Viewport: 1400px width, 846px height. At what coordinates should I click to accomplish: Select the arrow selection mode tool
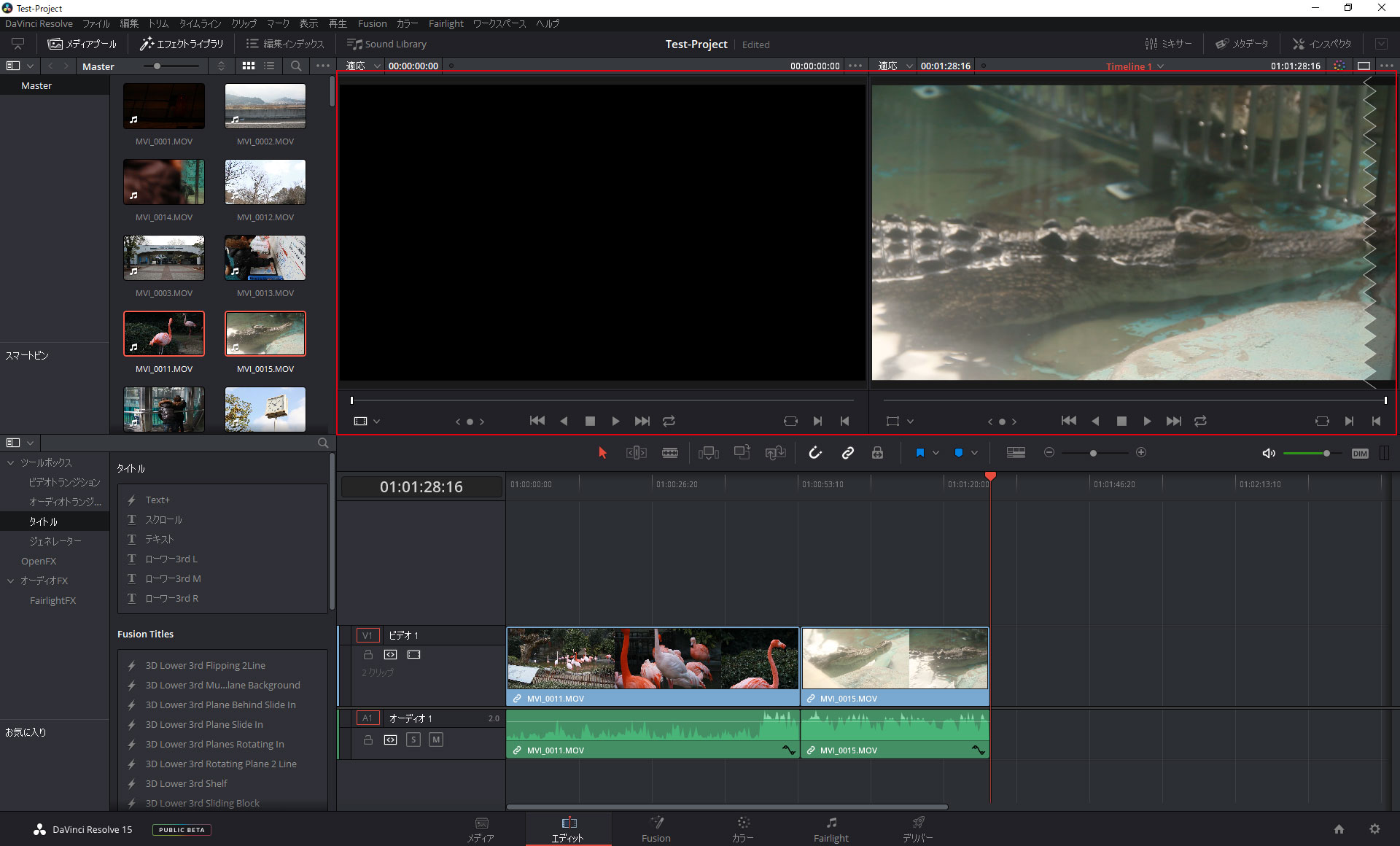602,453
